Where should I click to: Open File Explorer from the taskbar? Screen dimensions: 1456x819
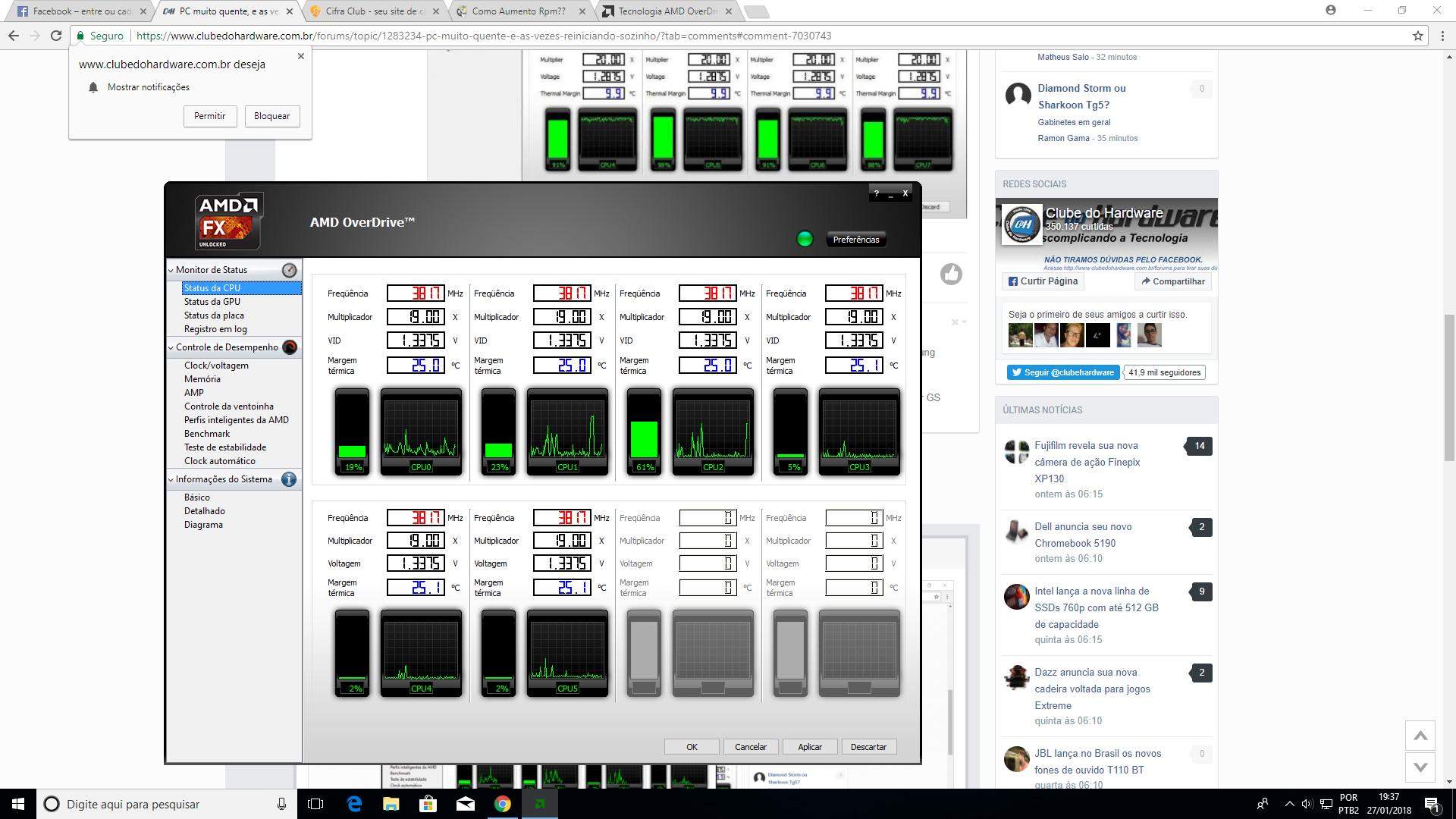[x=391, y=804]
